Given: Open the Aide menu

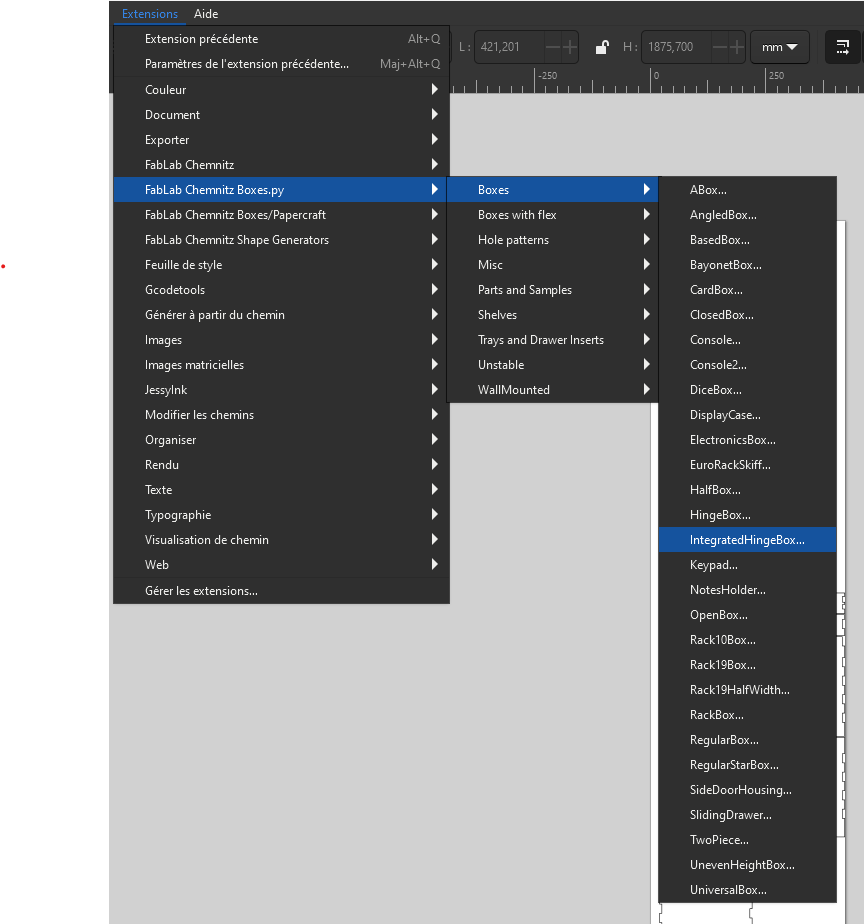Looking at the screenshot, I should point(206,14).
